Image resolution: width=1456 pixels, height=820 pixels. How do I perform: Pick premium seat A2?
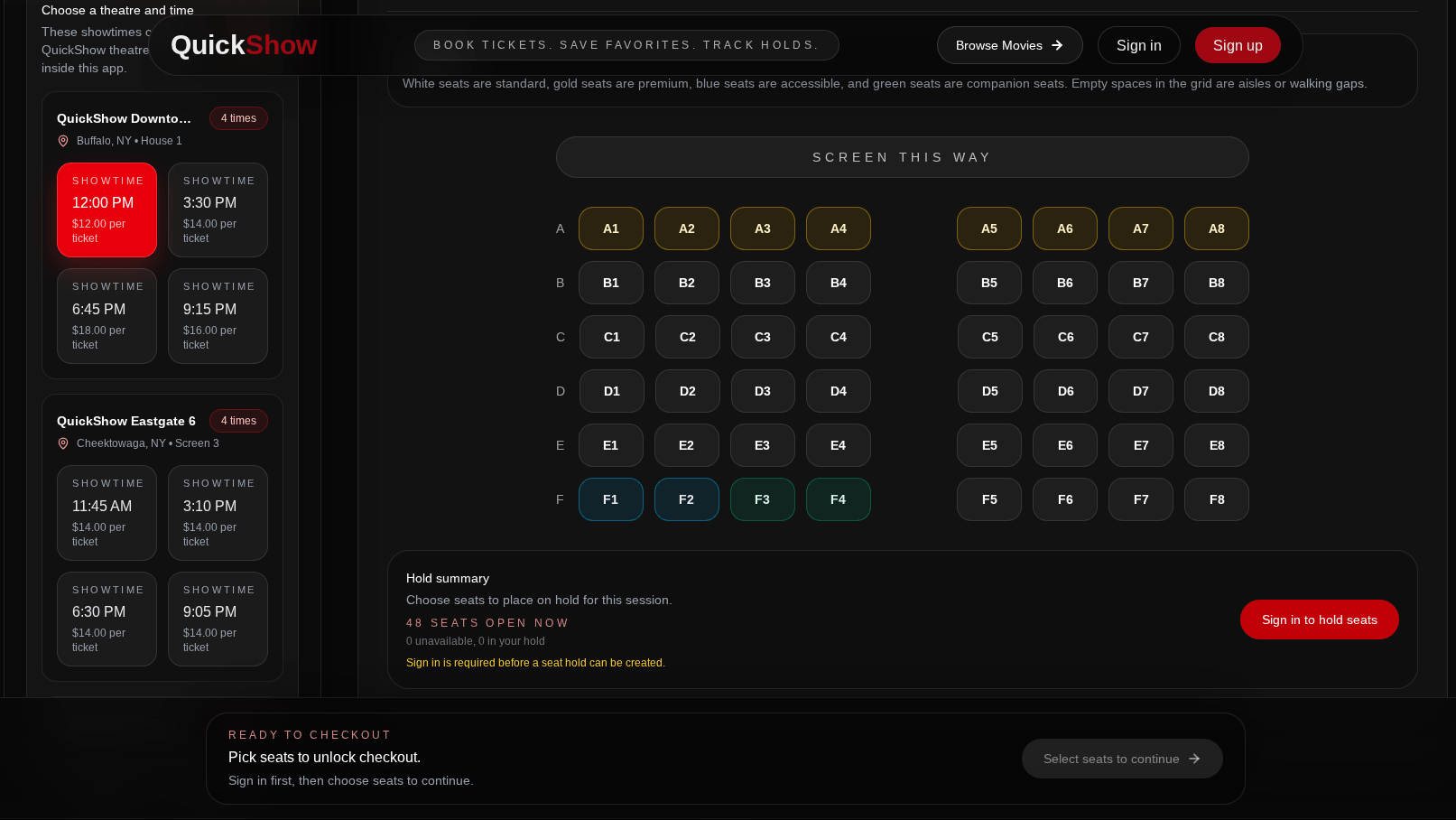point(687,228)
